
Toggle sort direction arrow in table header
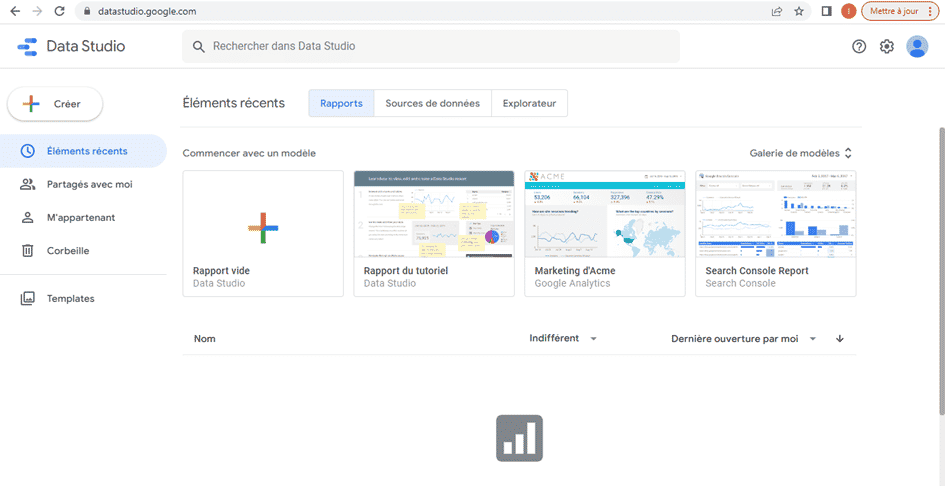[839, 339]
